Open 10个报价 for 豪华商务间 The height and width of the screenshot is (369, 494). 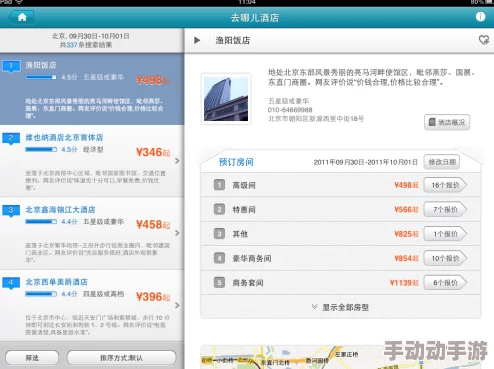click(445, 258)
